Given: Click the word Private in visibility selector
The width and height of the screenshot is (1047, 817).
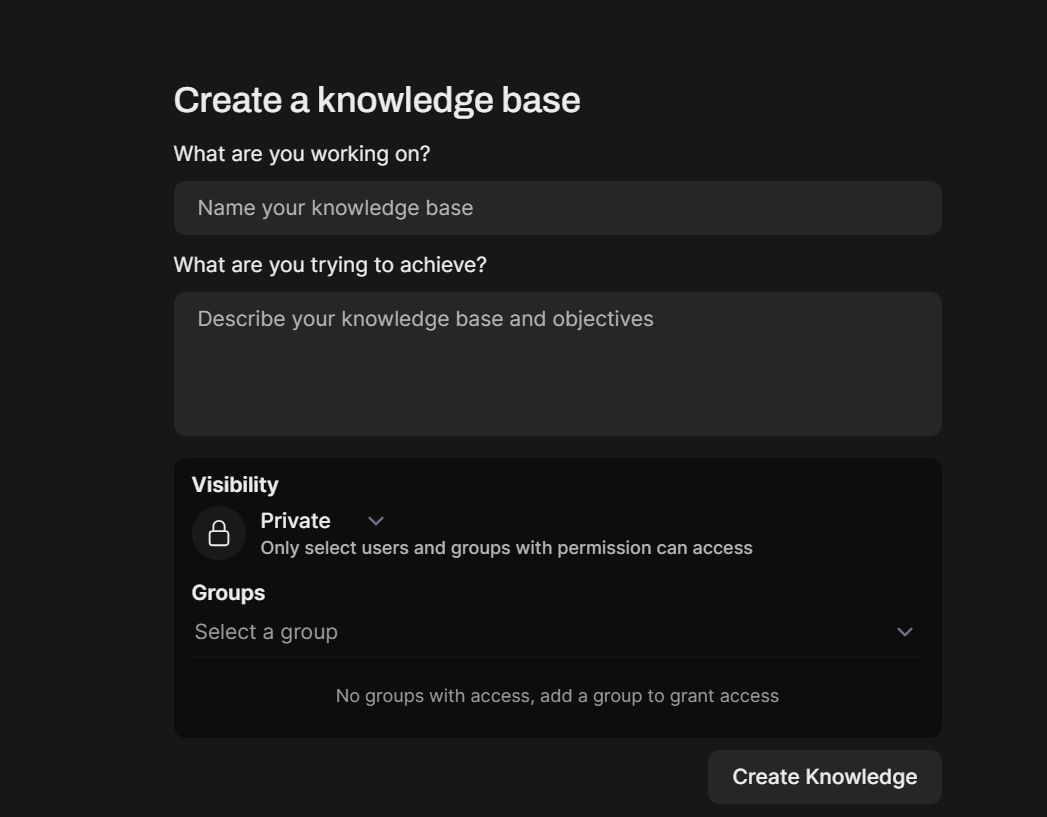Looking at the screenshot, I should 295,521.
